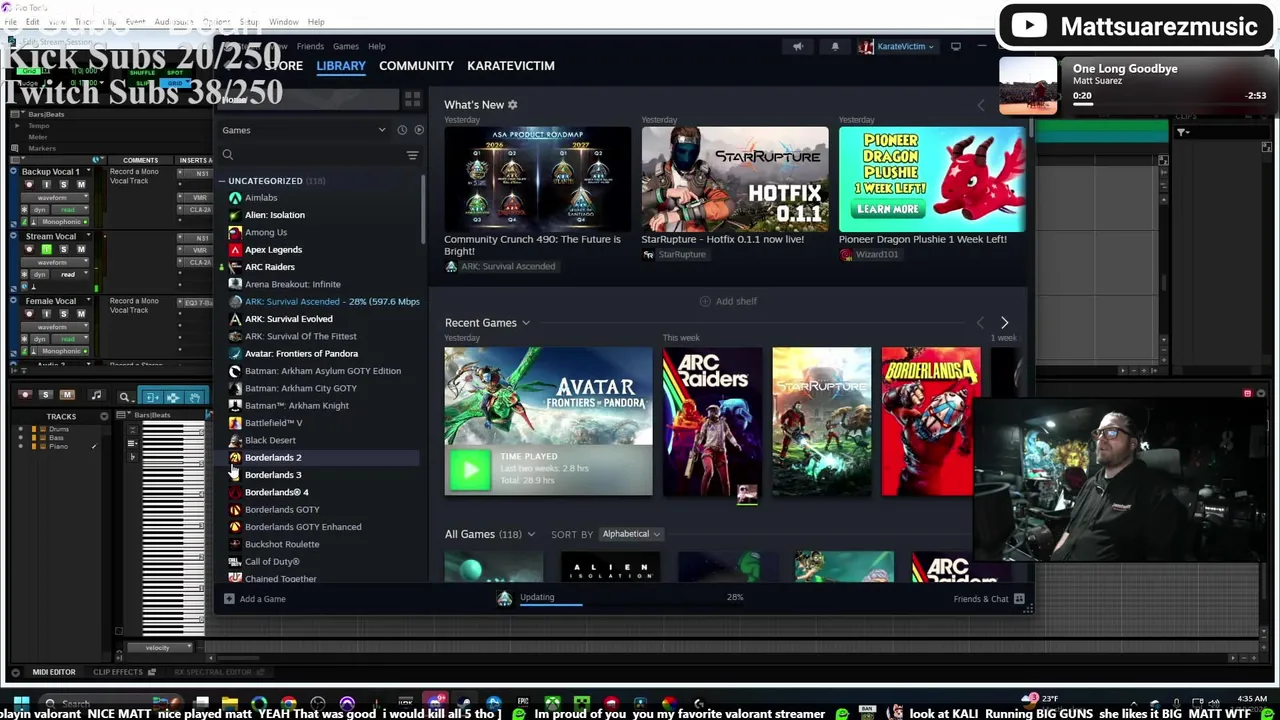Click the Aimlabs game icon
Viewport: 1280px width, 720px height.
coord(235,198)
